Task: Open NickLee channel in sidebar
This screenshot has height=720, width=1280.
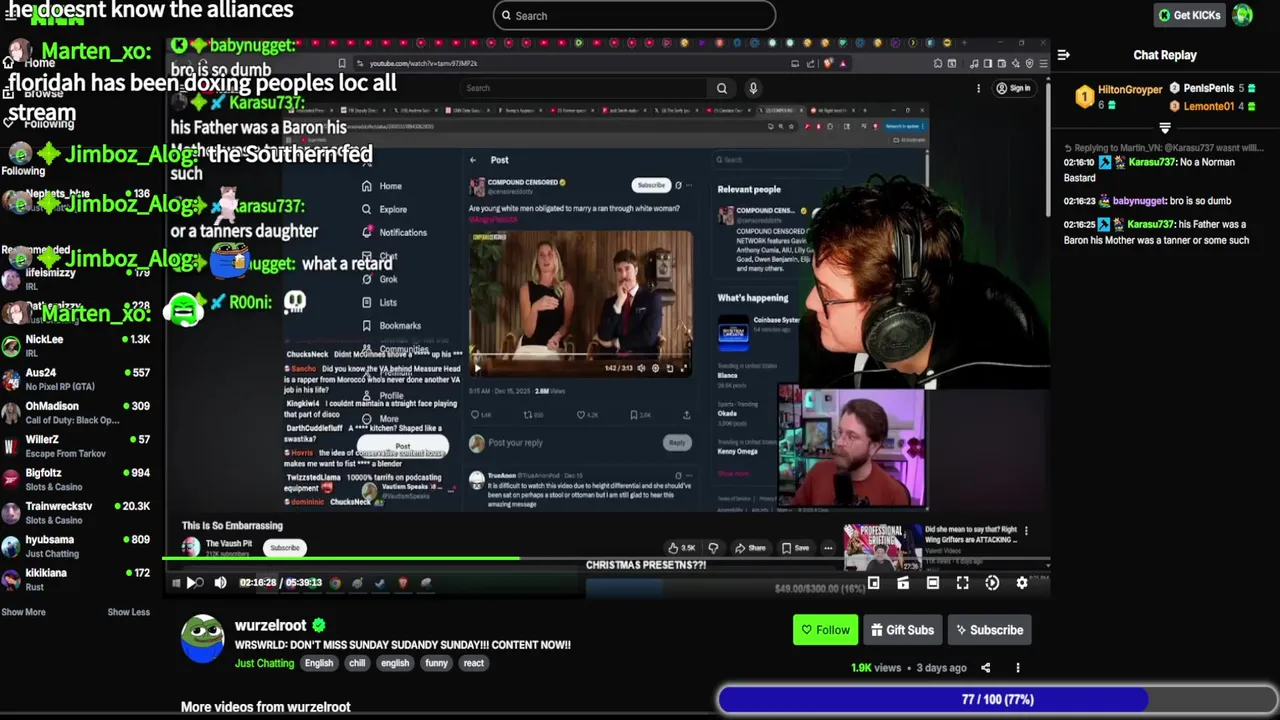Action: click(x=76, y=345)
